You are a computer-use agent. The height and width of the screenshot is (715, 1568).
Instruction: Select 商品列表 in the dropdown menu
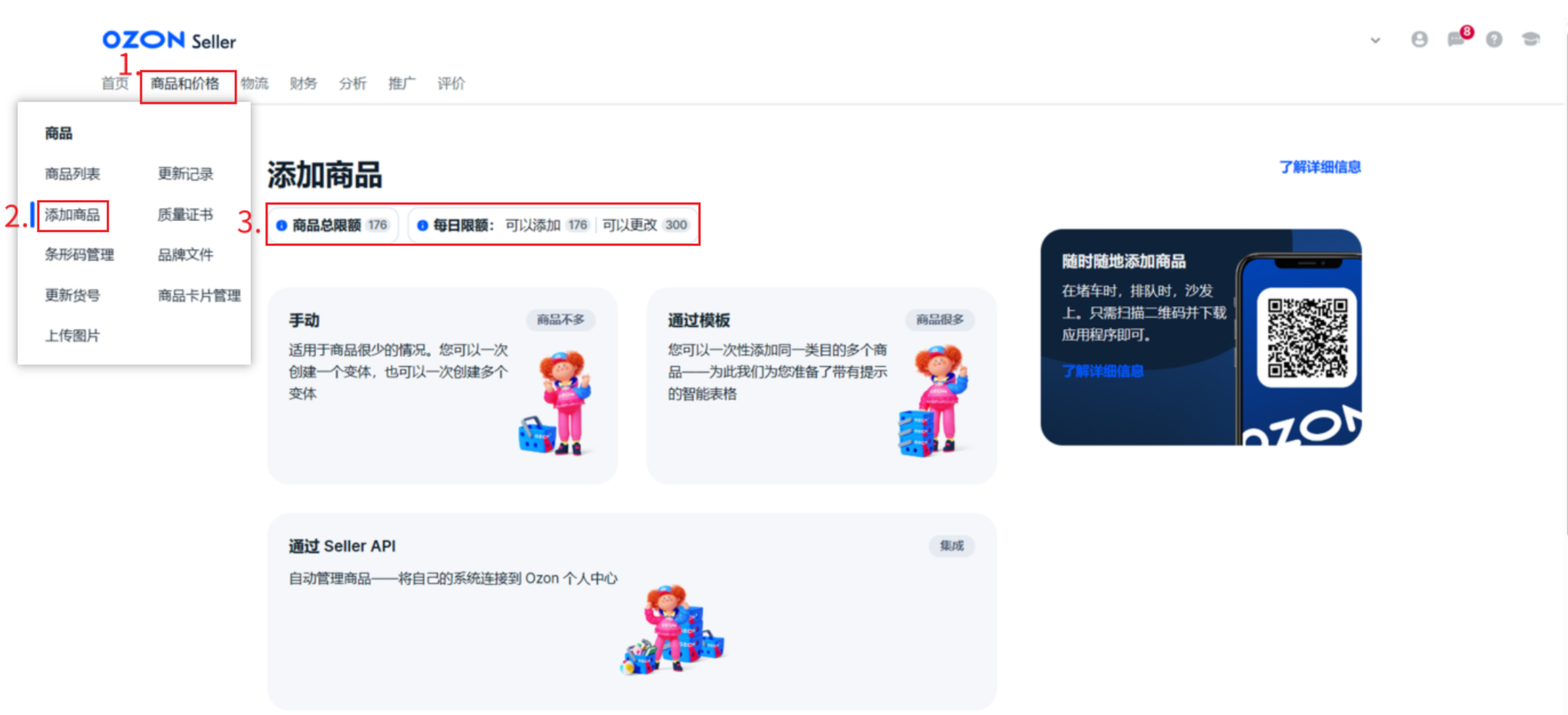click(x=72, y=174)
